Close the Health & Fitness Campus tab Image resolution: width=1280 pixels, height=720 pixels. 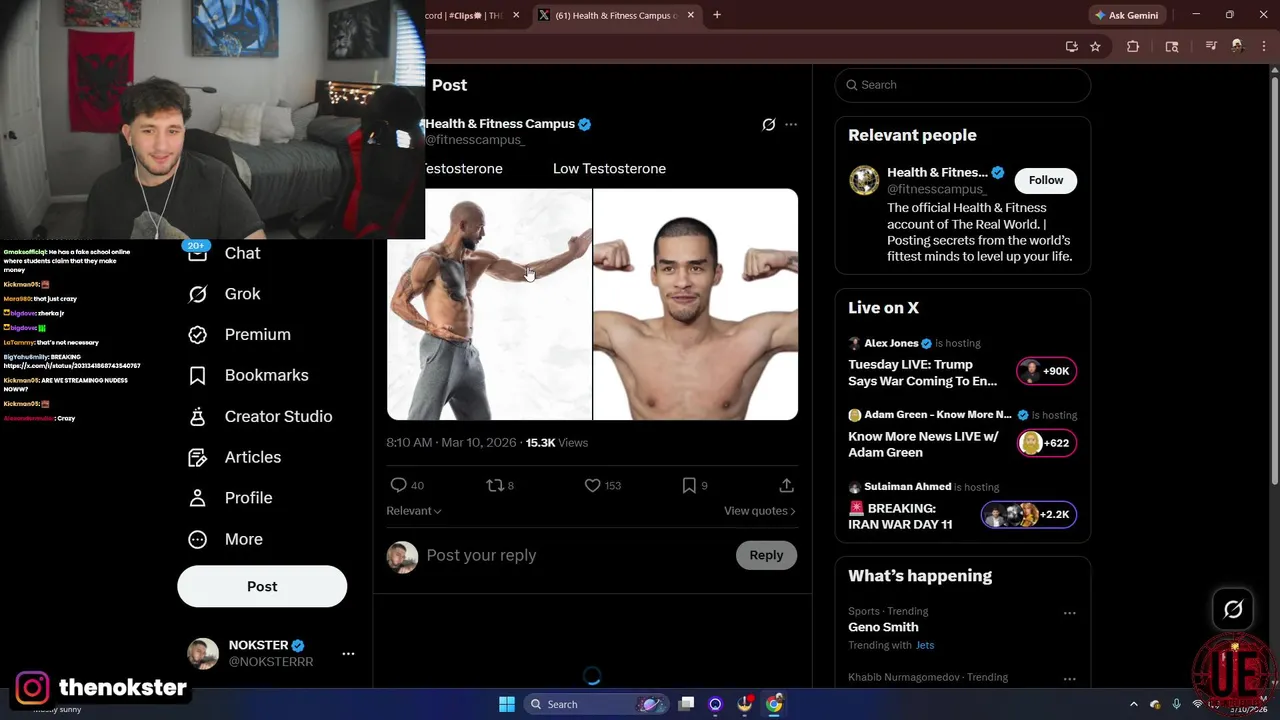tap(690, 15)
